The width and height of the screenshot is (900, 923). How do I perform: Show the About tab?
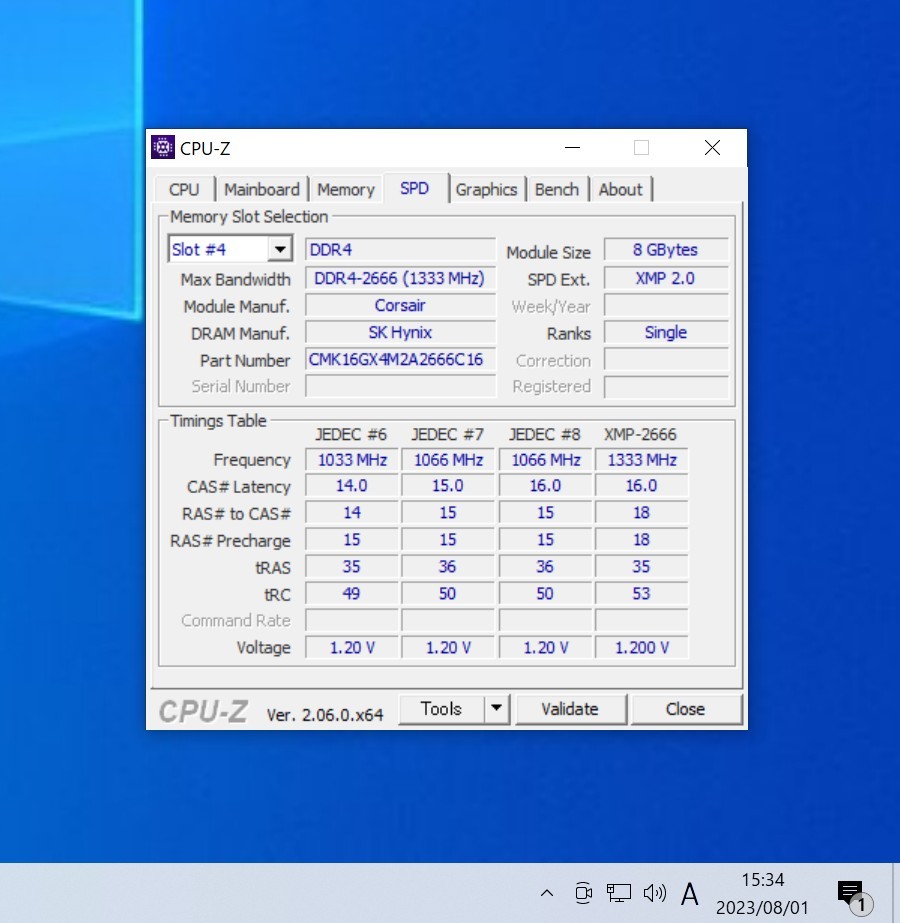coord(620,190)
